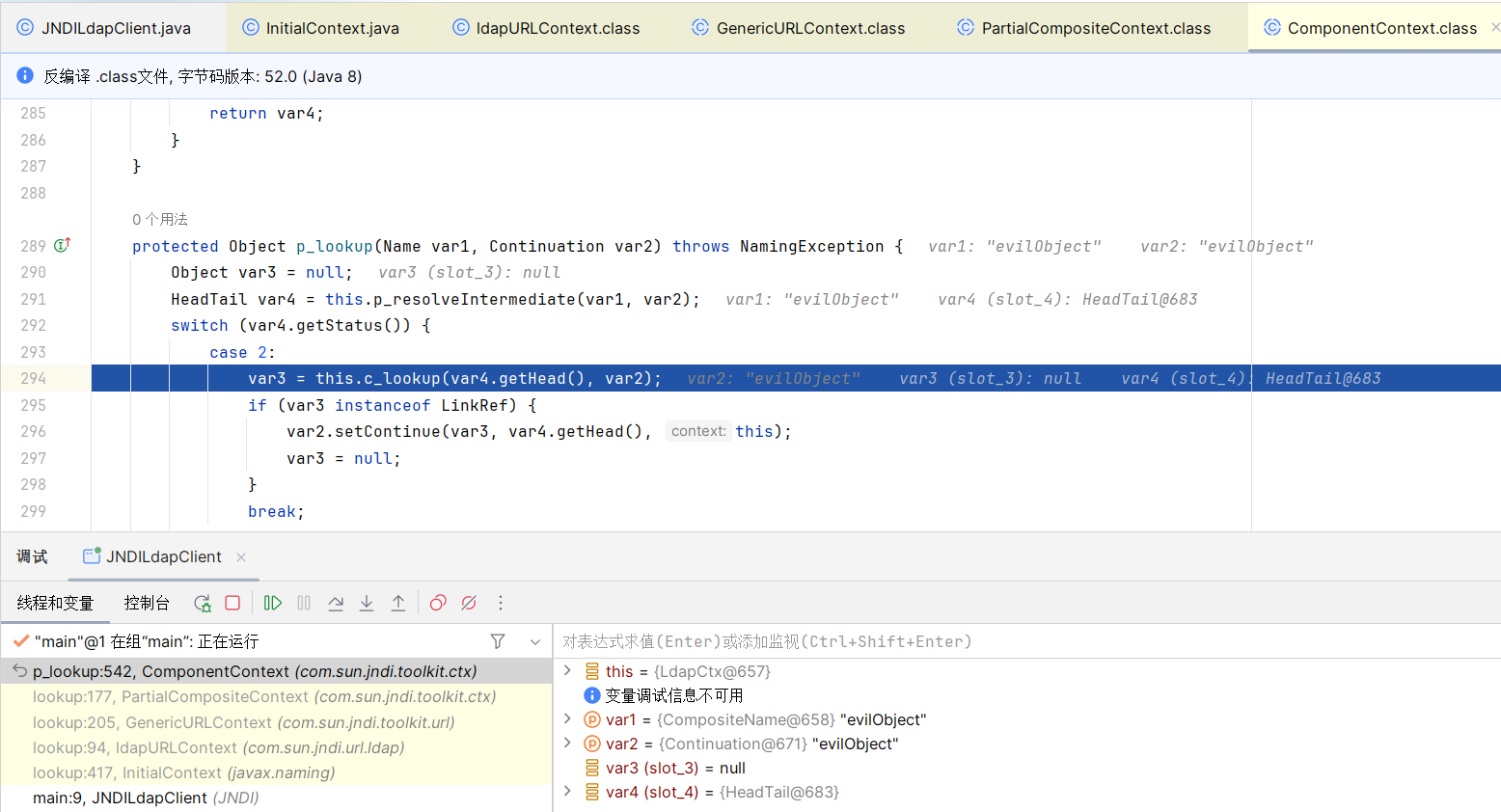Click line number 291 in gutter
Screen dimensions: 1501x812
(x=33, y=299)
